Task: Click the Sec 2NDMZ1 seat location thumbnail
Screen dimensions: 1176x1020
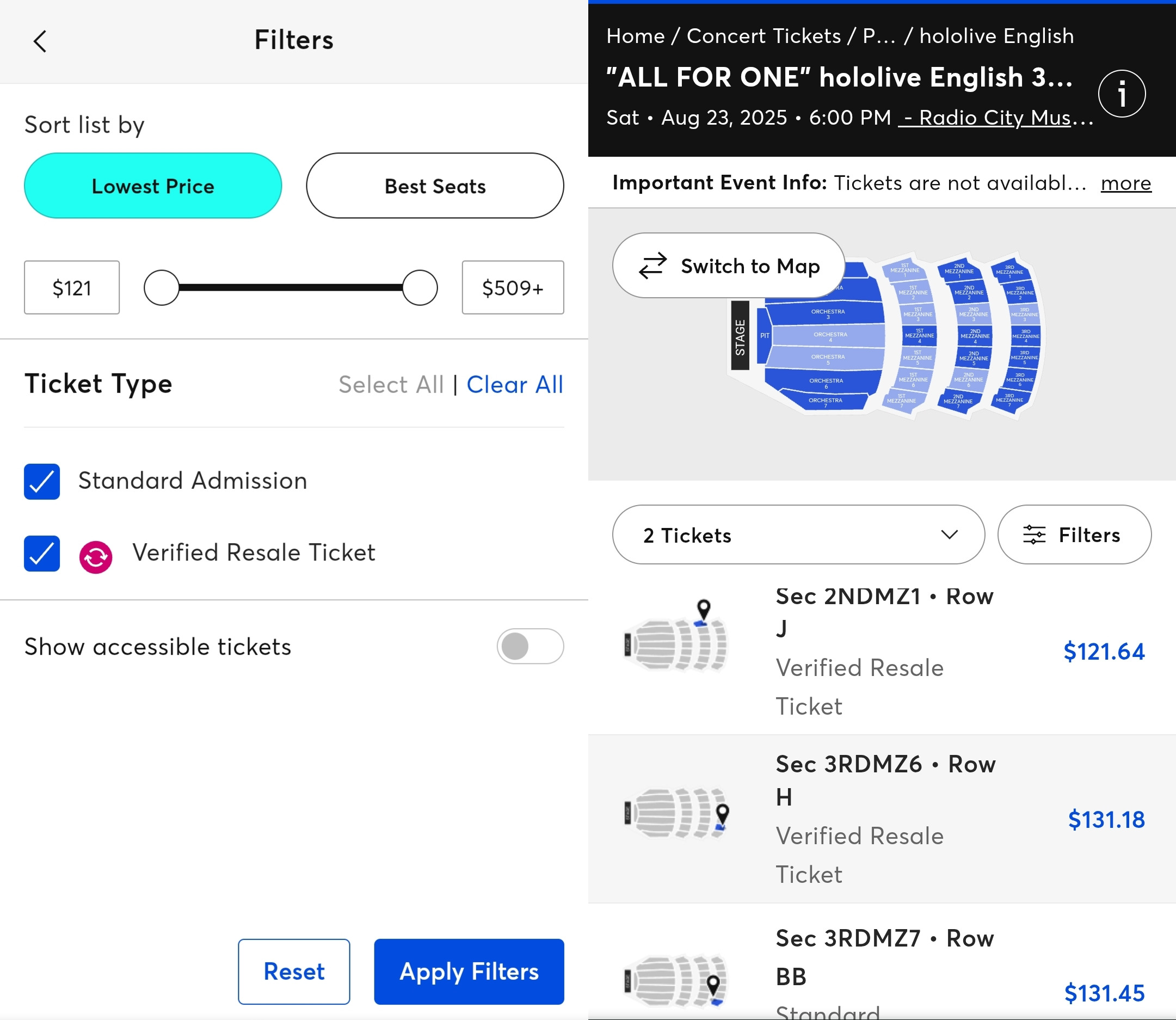Action: pos(675,637)
